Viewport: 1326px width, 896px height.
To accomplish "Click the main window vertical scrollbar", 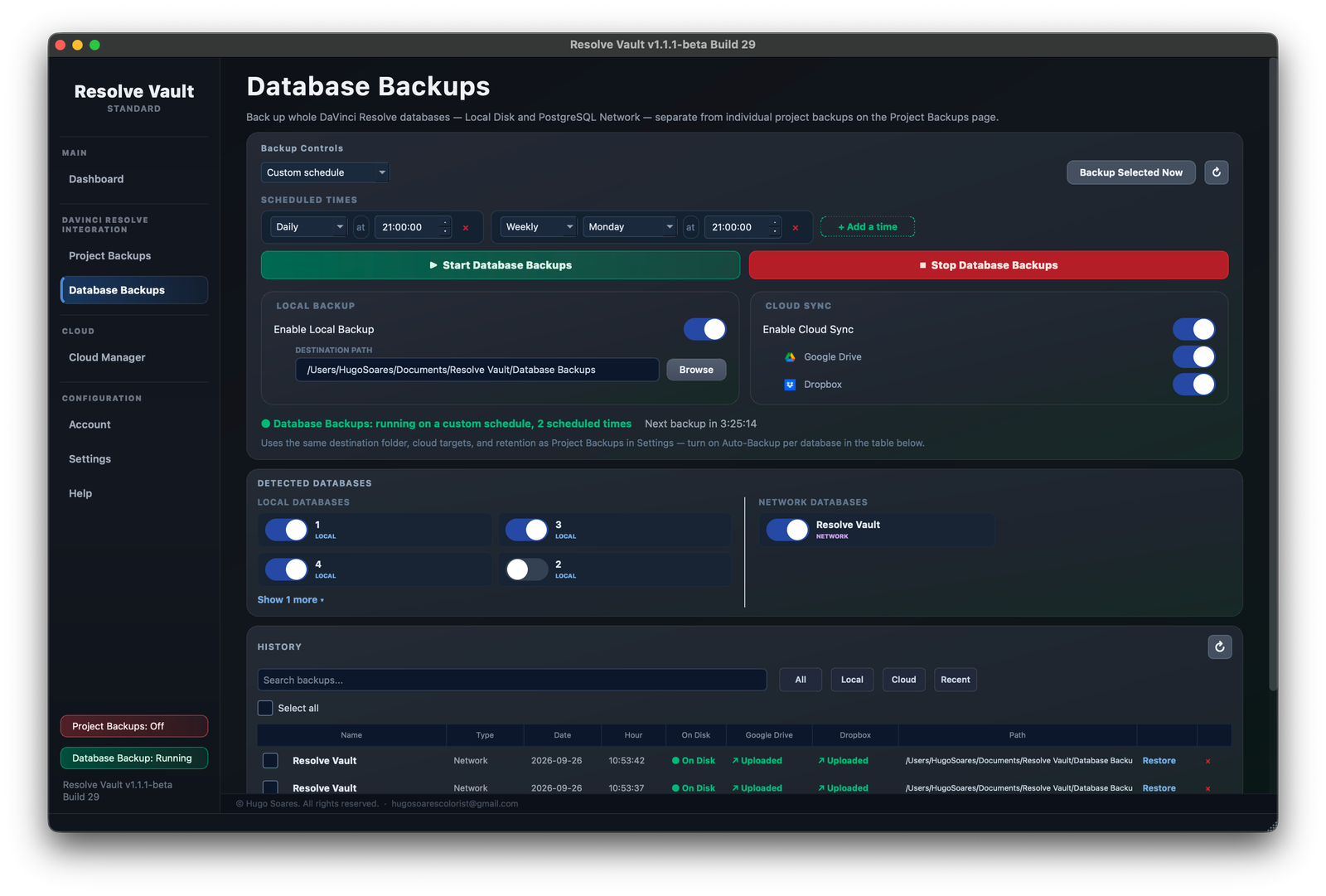I will click(x=1273, y=373).
